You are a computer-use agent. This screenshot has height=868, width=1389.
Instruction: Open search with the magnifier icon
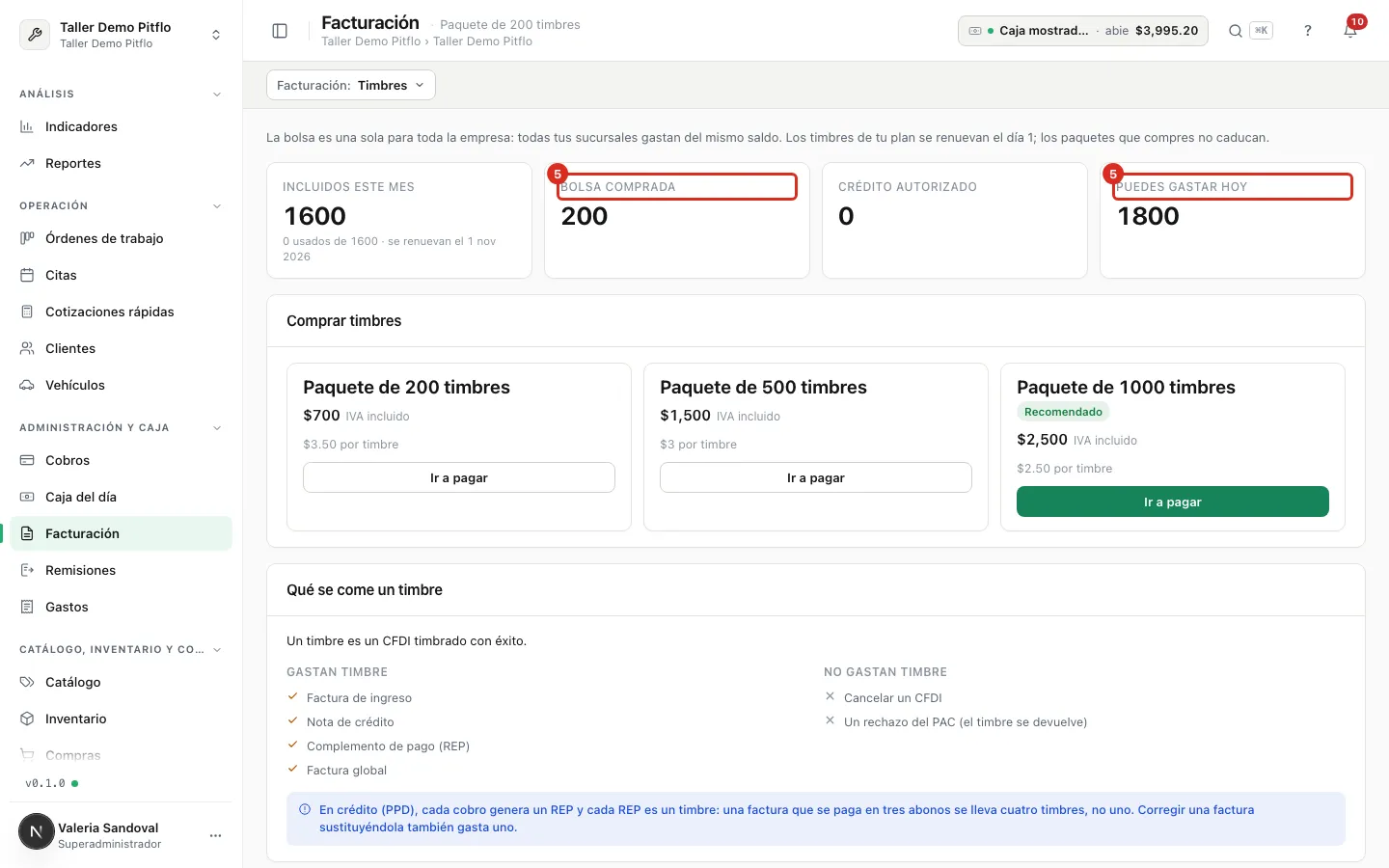1235,31
